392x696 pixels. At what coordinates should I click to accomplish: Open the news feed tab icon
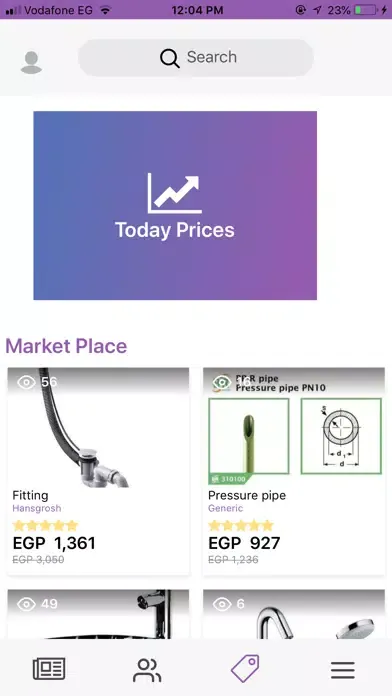point(49,669)
